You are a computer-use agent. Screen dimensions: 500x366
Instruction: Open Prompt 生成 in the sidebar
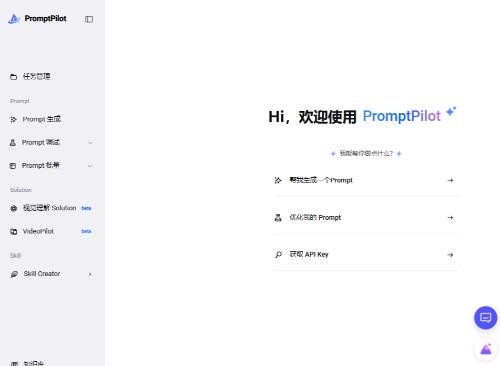tap(42, 119)
